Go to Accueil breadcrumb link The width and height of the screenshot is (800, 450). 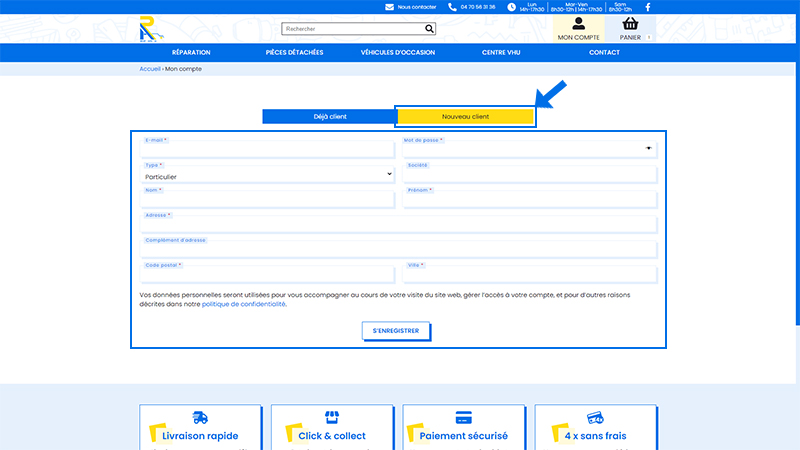[150, 69]
